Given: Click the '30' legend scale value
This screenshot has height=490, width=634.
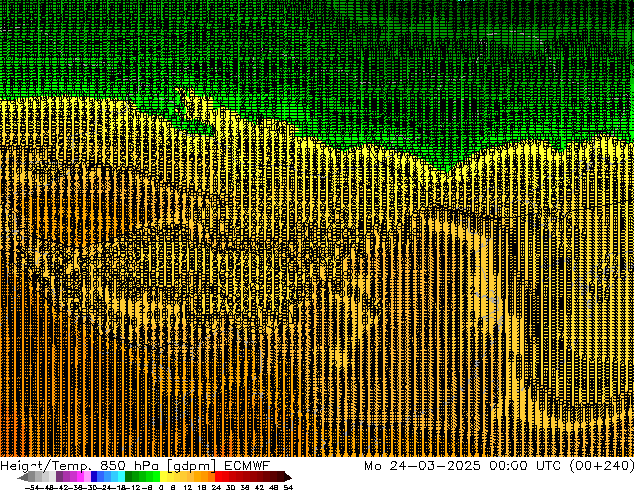Looking at the screenshot, I should tap(230, 487).
